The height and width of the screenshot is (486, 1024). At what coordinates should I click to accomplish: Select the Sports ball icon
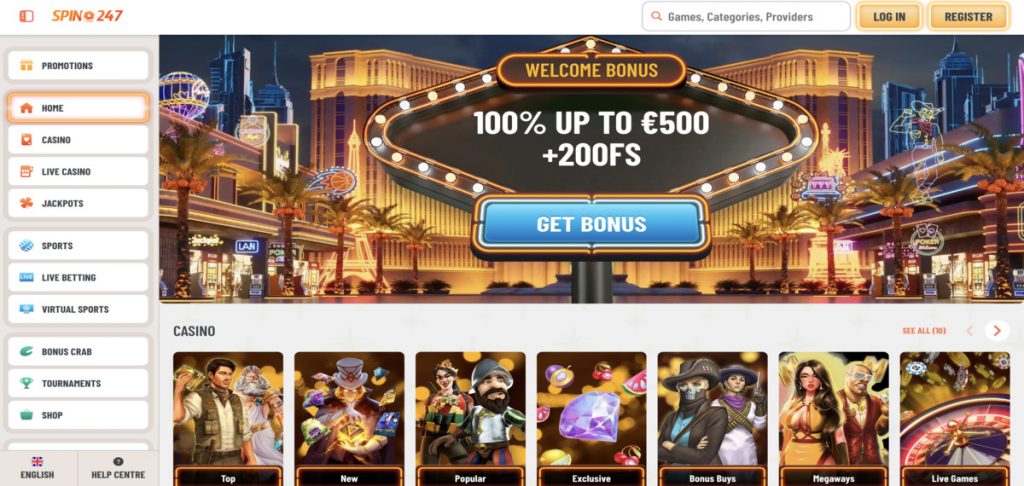pyautogui.click(x=26, y=246)
